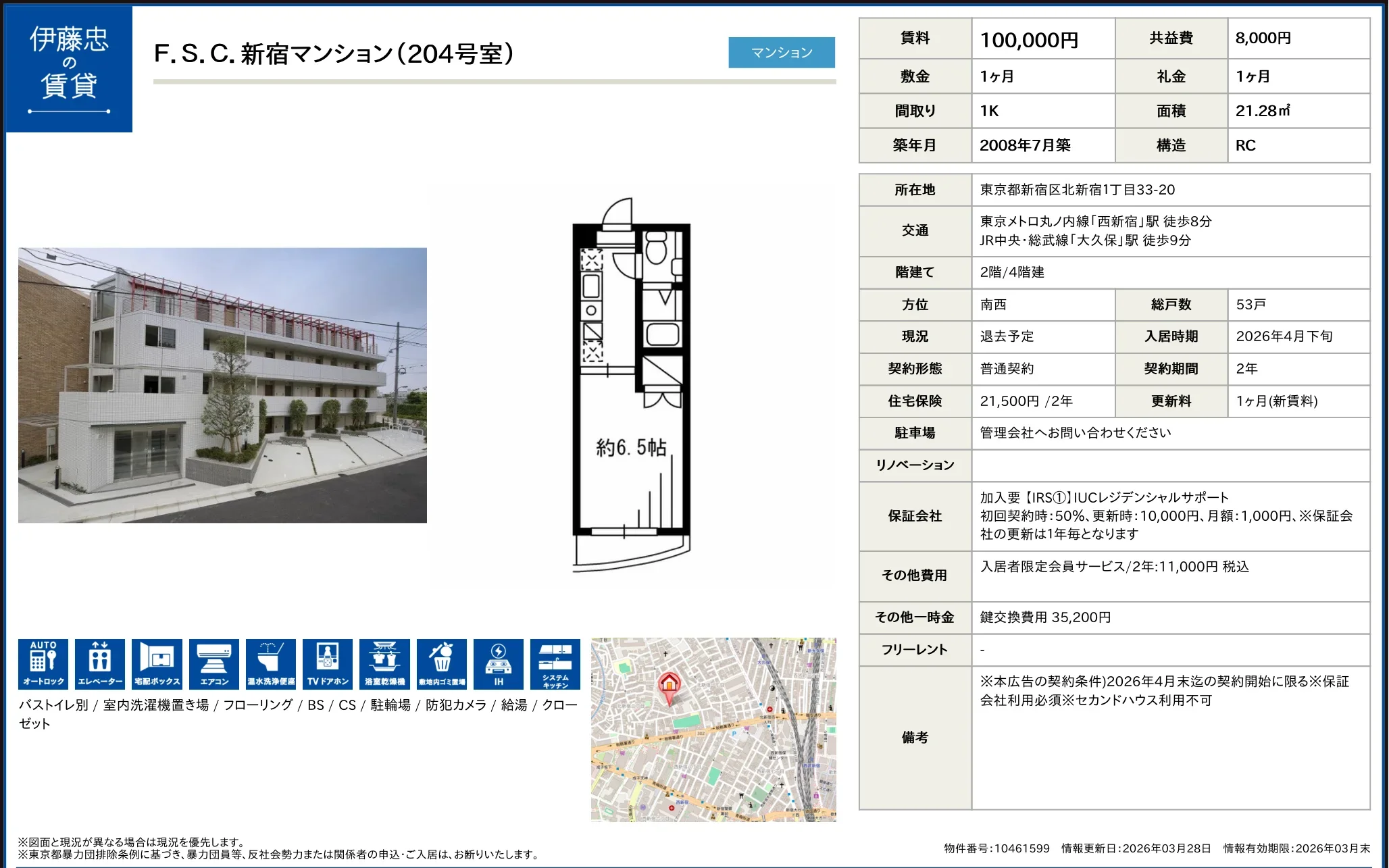The image size is (1389, 868).
Task: Toggle the red house marker on the map
Action: click(670, 684)
